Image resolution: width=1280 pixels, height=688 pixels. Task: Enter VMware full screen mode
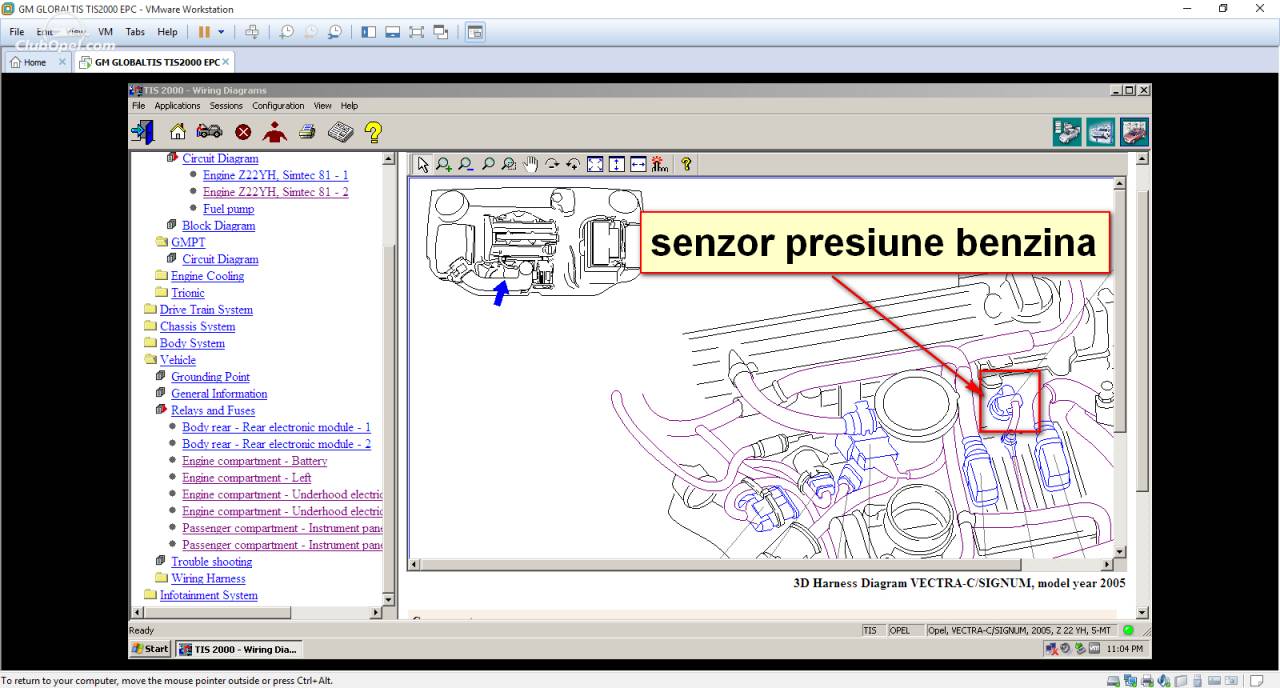click(x=417, y=32)
